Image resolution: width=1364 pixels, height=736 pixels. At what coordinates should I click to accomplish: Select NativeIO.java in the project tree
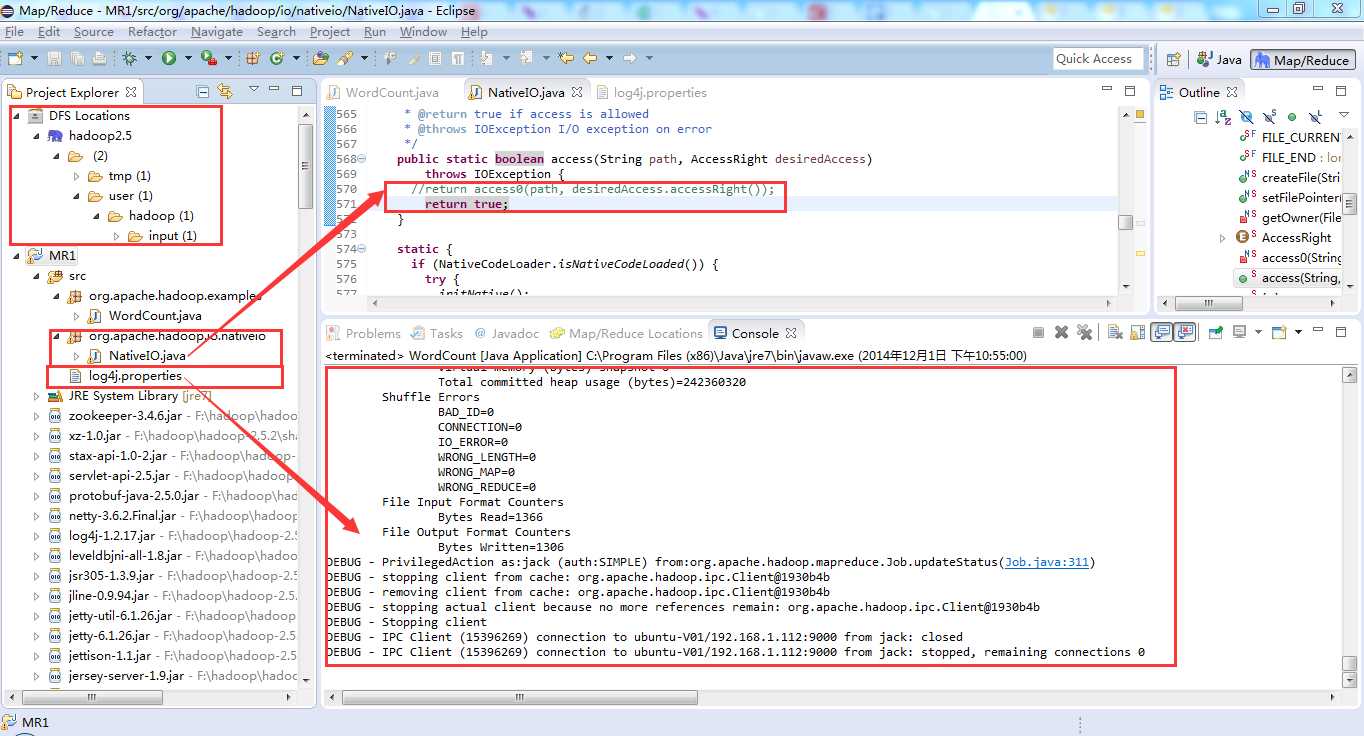click(147, 356)
